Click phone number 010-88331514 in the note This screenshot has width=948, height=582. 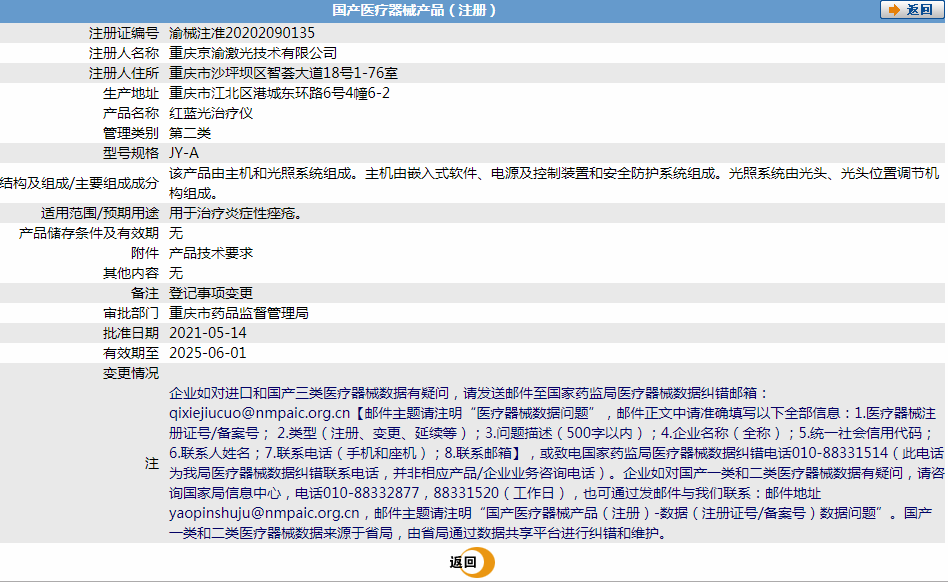coord(840,453)
